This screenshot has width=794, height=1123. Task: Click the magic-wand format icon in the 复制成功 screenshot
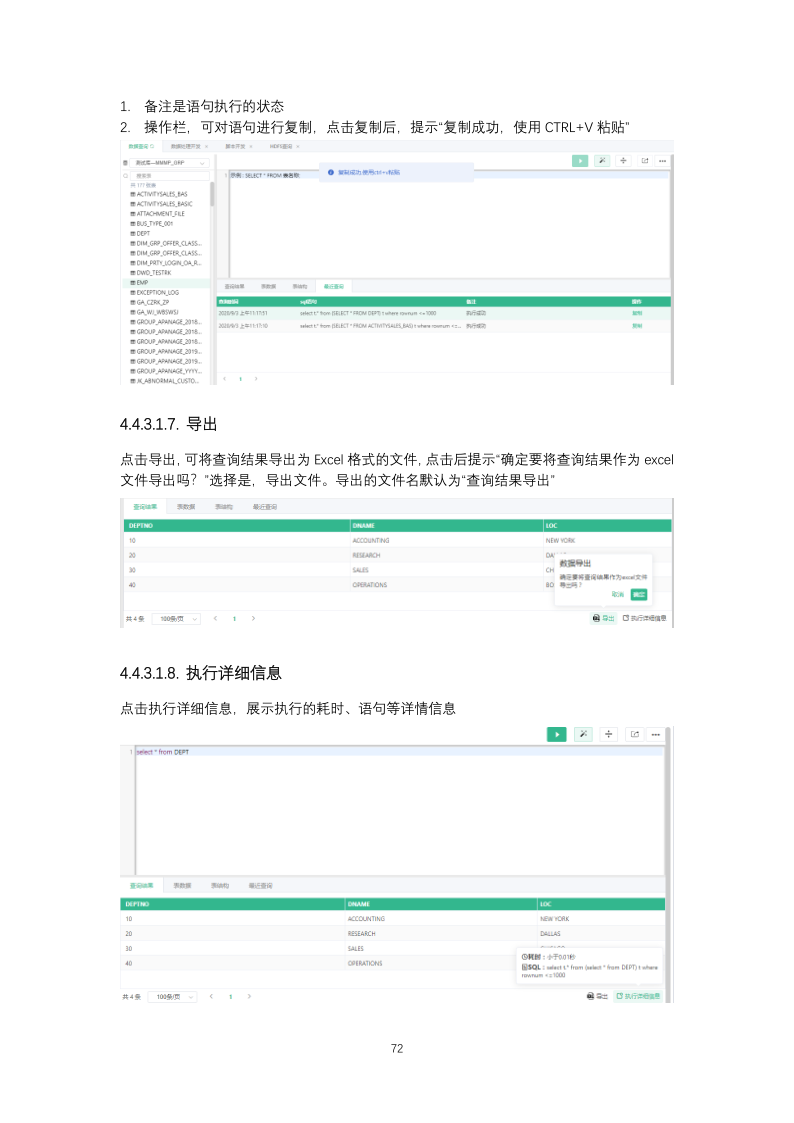coord(602,161)
